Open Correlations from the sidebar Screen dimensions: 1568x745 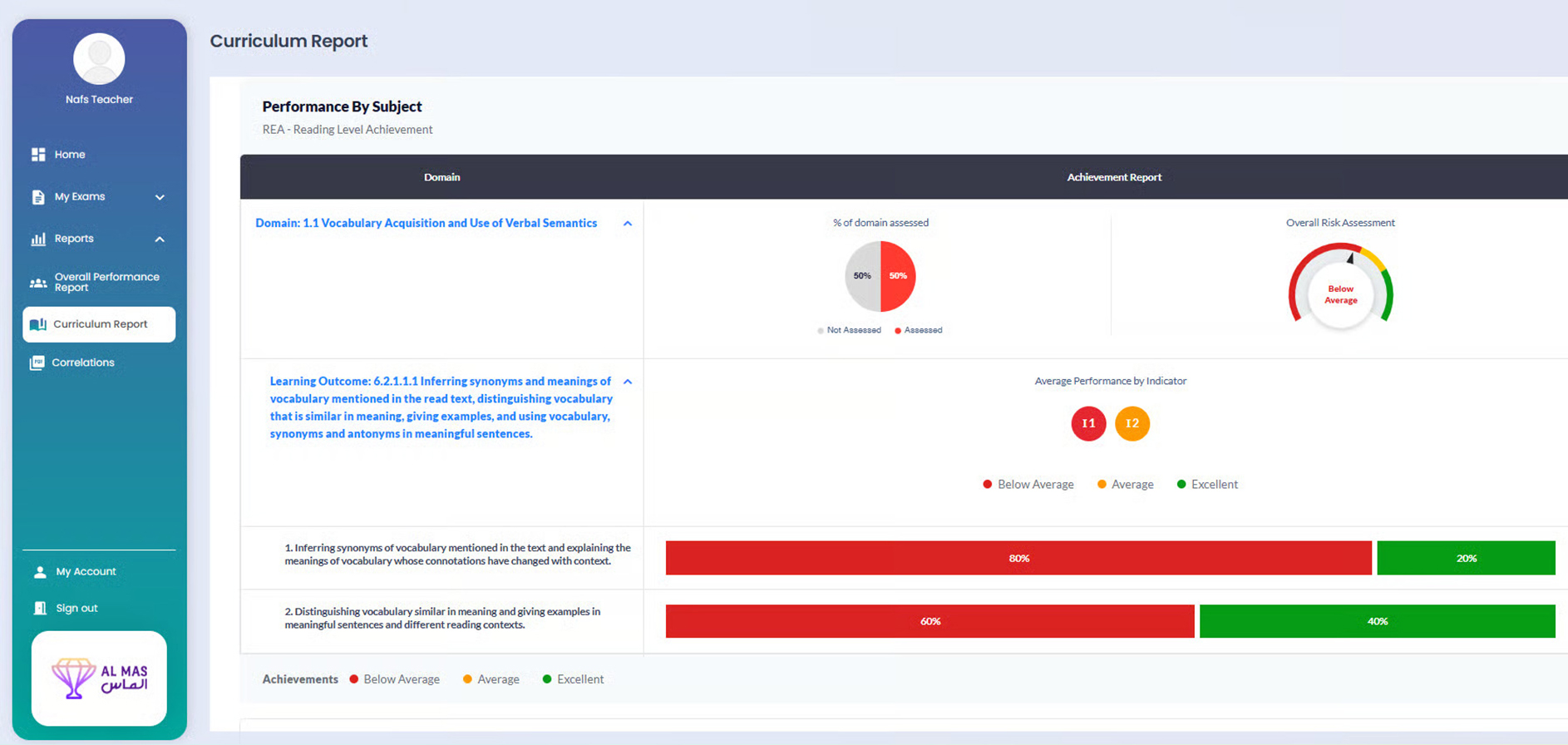tap(83, 363)
